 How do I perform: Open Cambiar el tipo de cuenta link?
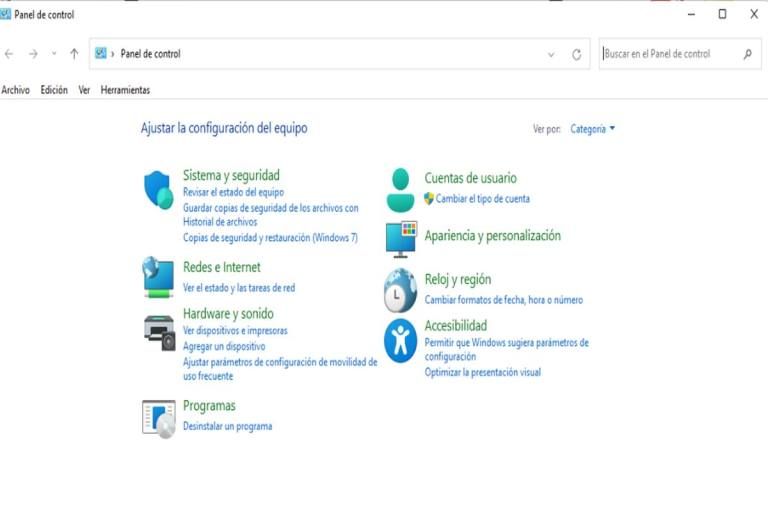482,199
